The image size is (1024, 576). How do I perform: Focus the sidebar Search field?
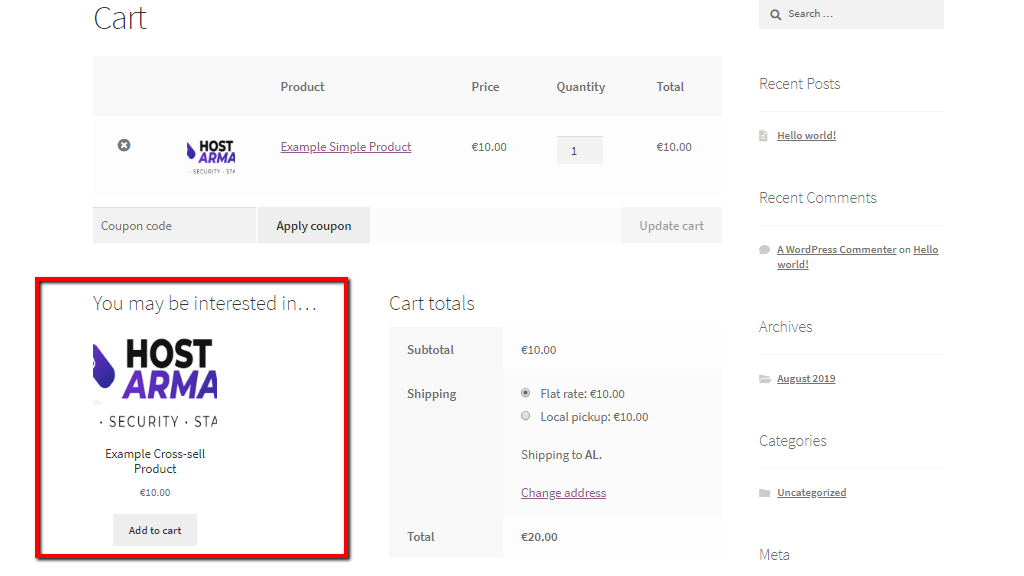click(851, 14)
